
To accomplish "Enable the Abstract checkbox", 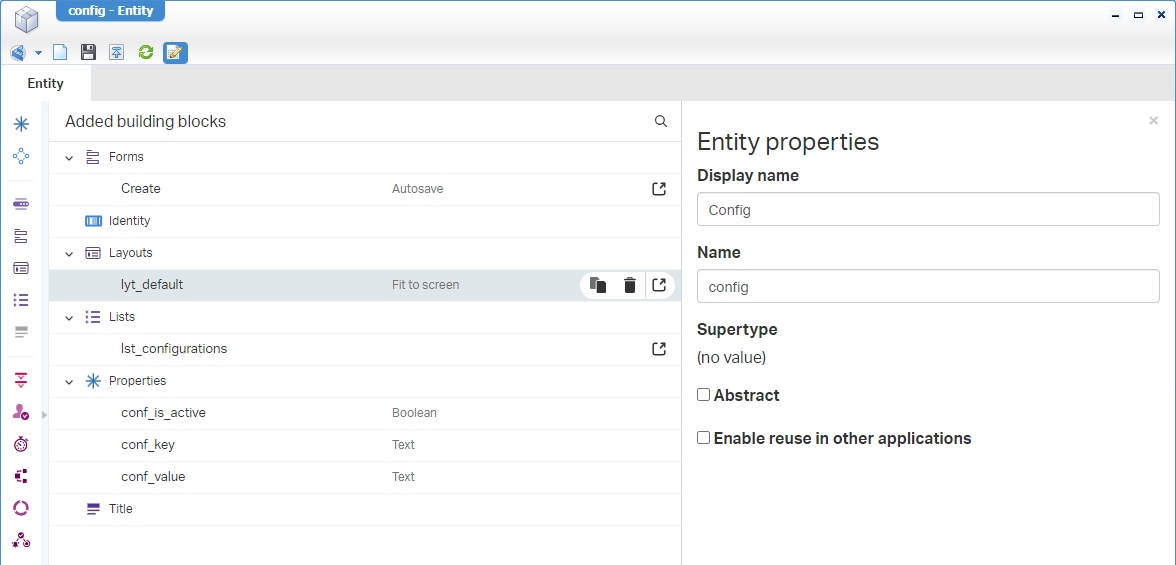I will (x=704, y=395).
